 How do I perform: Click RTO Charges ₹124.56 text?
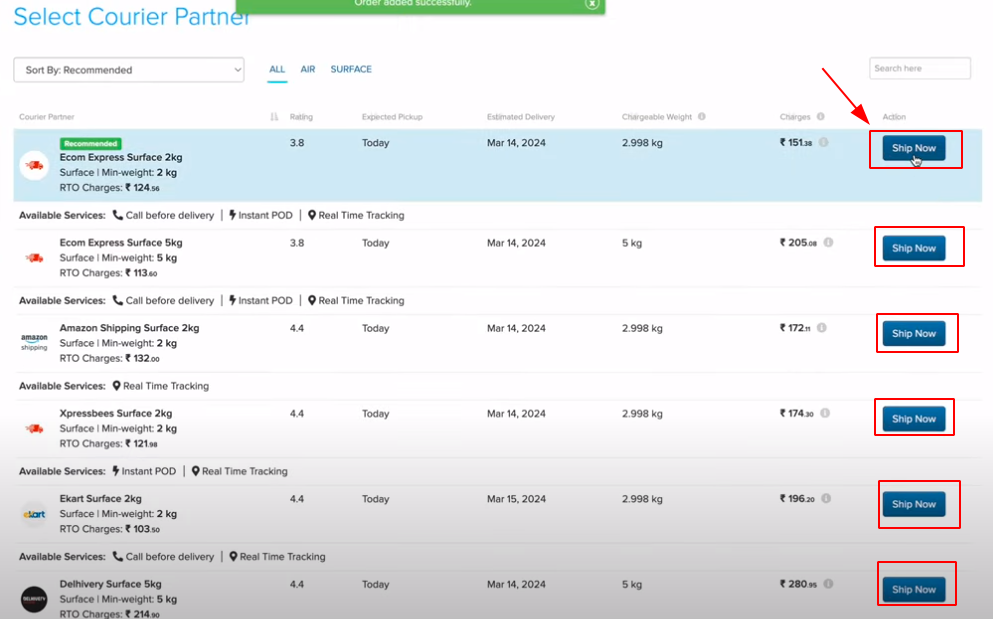tap(110, 188)
